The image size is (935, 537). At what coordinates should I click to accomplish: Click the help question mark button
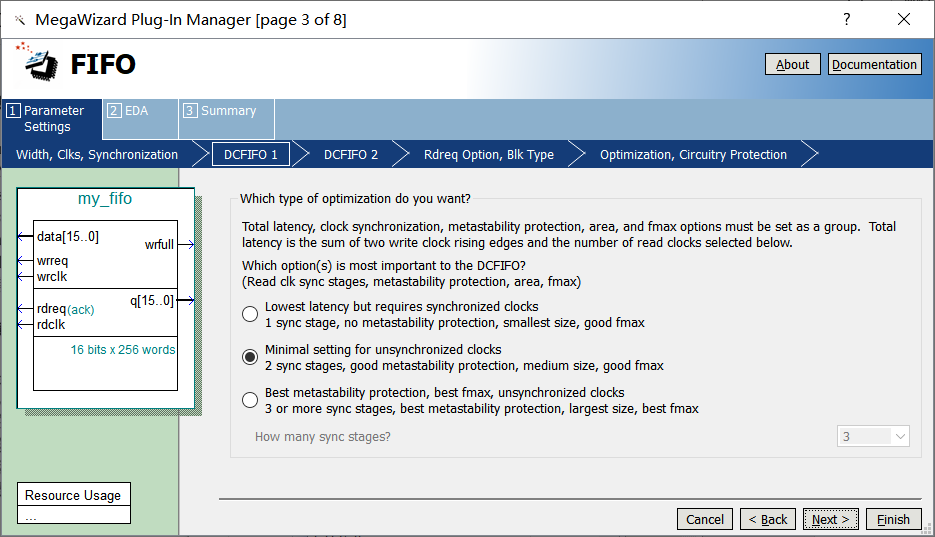846,19
